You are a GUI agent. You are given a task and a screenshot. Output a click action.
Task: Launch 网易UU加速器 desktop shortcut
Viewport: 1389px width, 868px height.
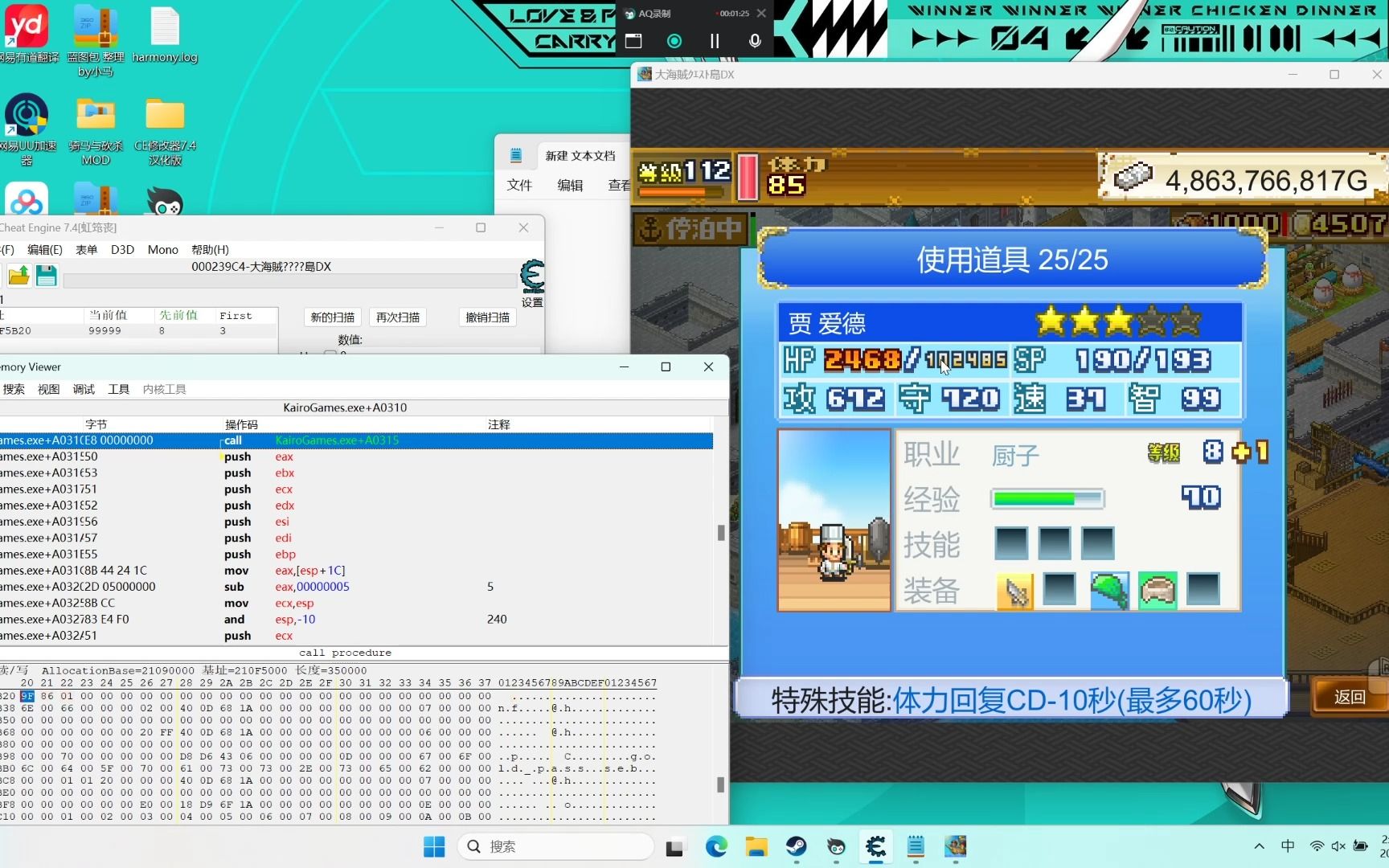point(27,129)
